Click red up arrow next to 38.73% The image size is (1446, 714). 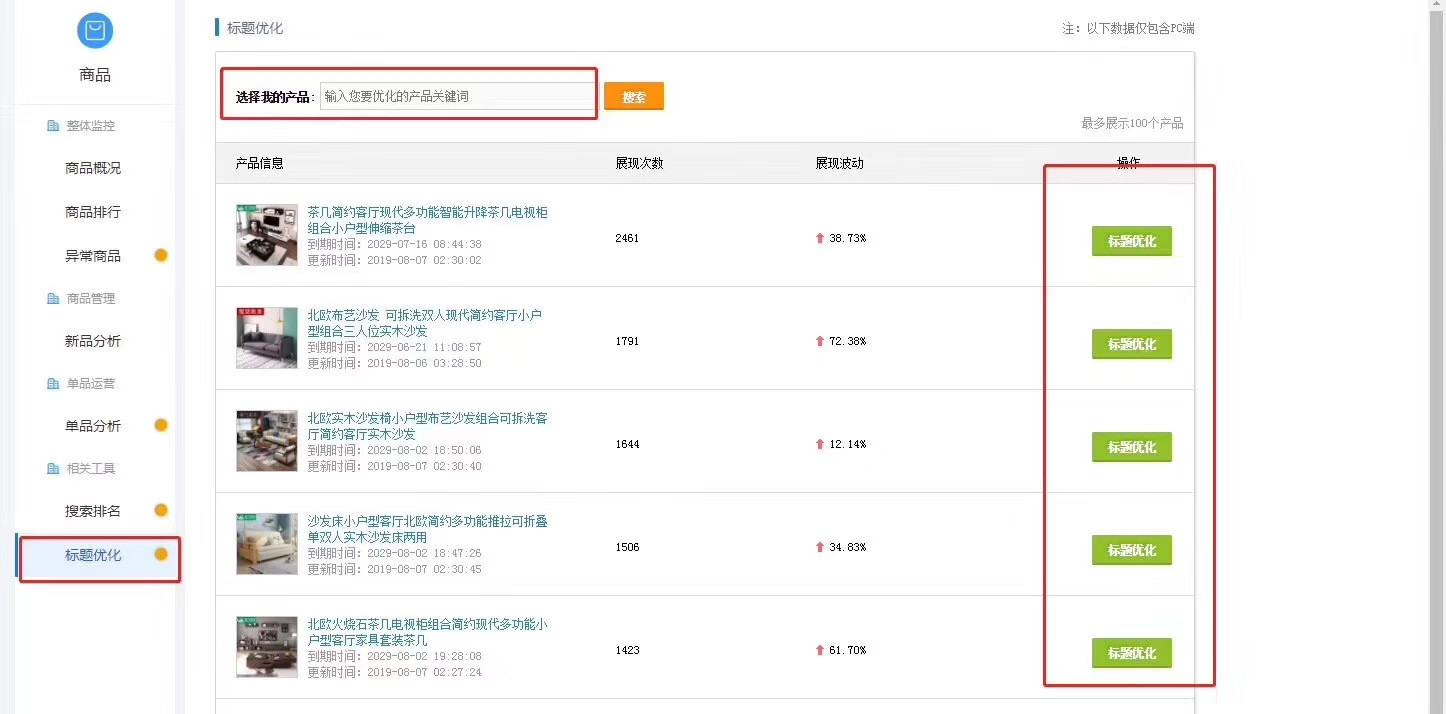click(820, 238)
